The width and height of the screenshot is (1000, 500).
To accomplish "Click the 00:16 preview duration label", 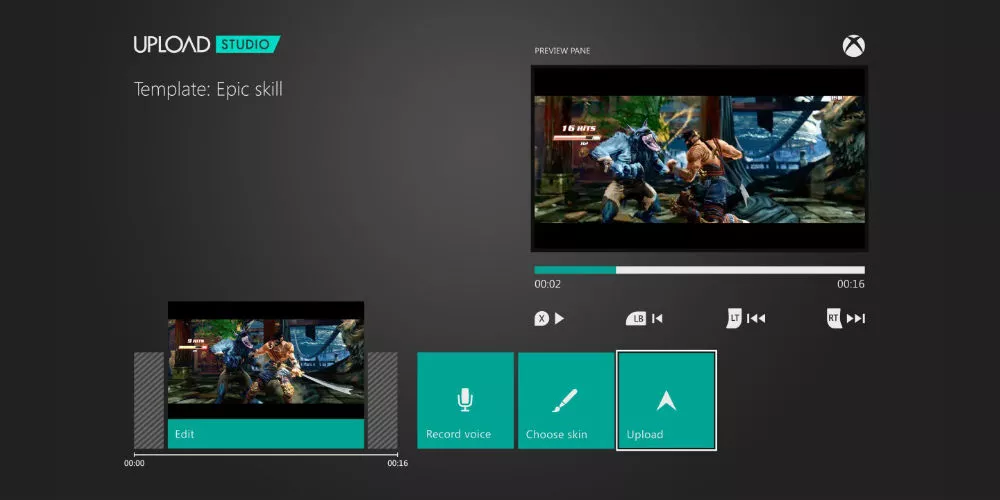I will (851, 284).
